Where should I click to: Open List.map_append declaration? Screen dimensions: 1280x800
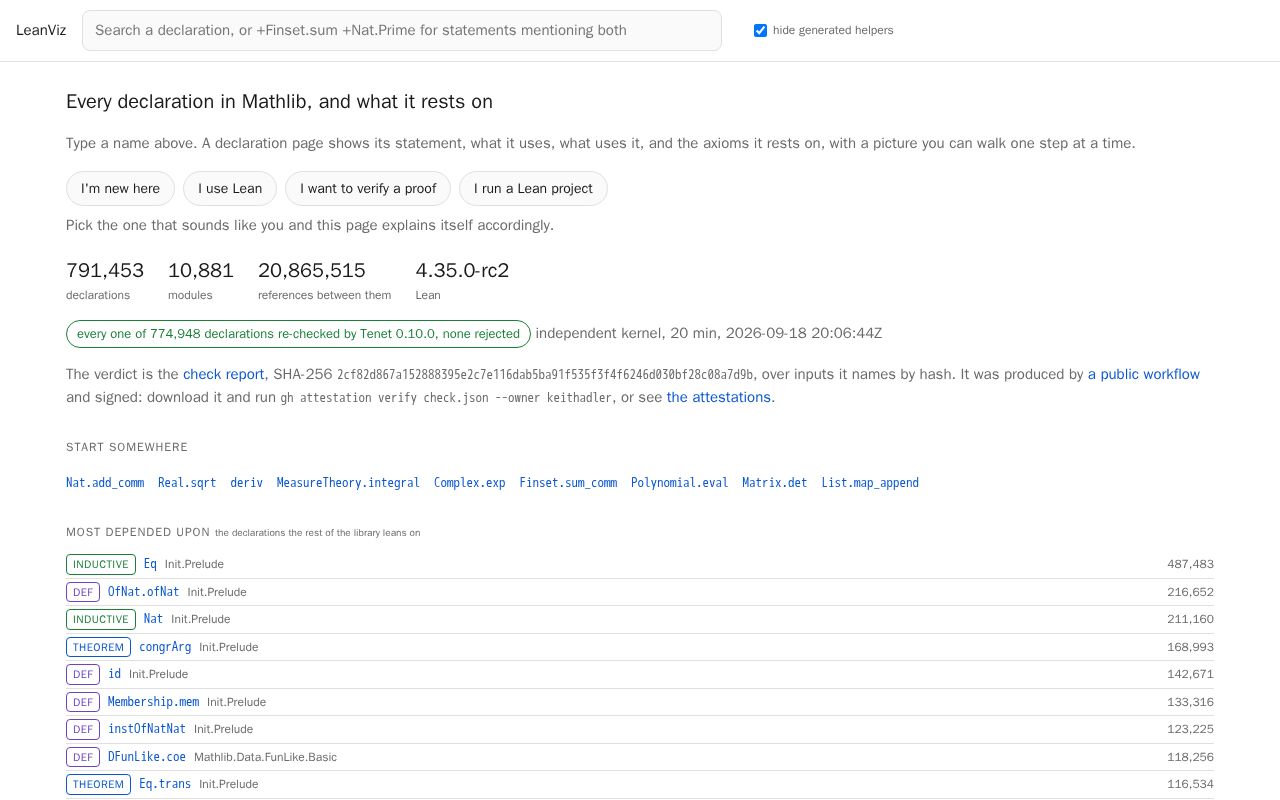[870, 482]
